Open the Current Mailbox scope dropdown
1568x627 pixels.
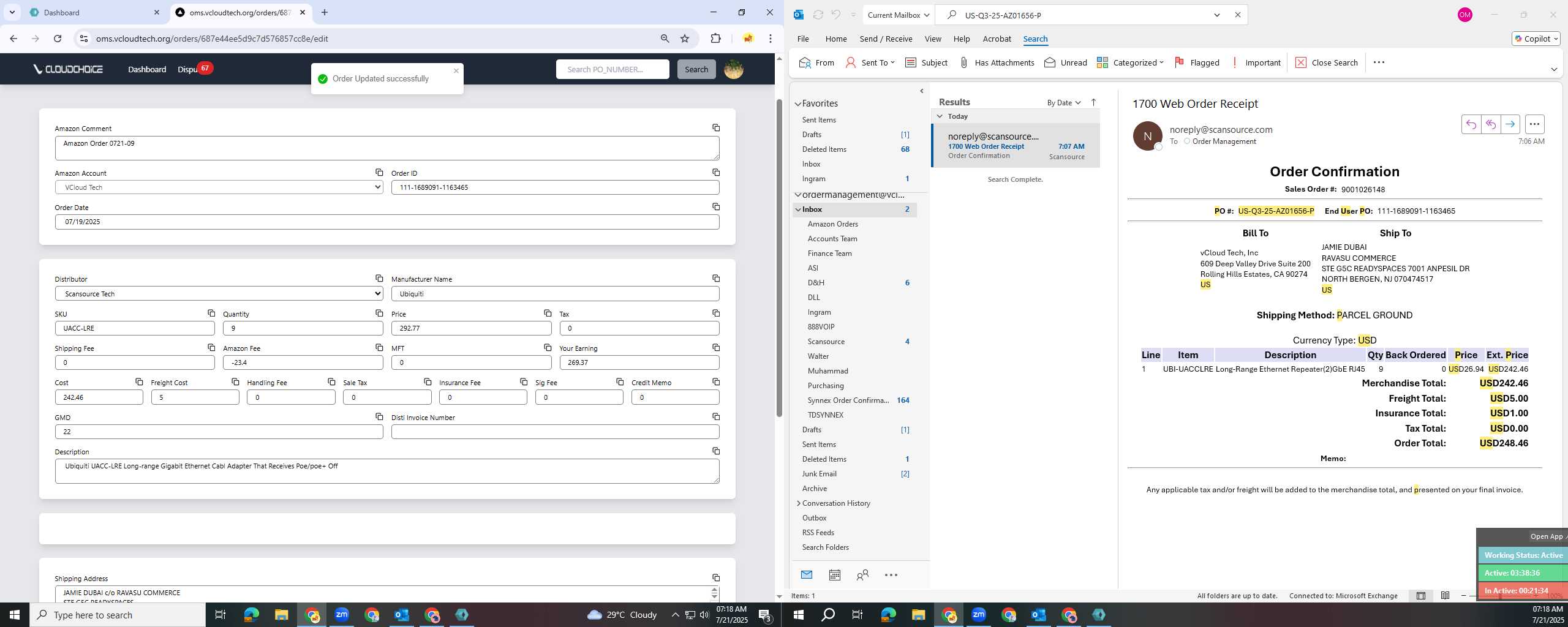pyautogui.click(x=899, y=15)
